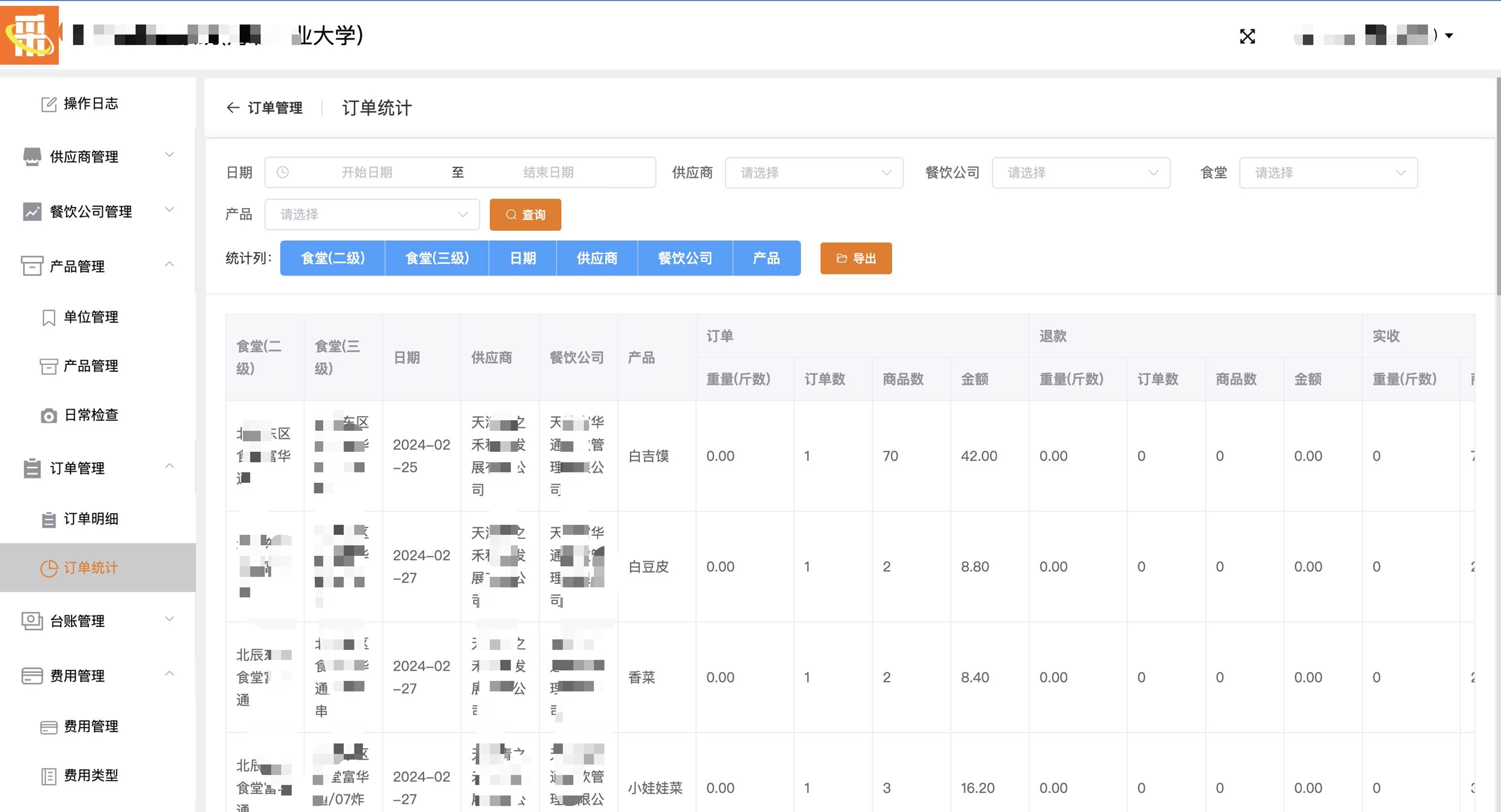Expand the 供应商管理 chevron
The image size is (1501, 812).
(170, 155)
